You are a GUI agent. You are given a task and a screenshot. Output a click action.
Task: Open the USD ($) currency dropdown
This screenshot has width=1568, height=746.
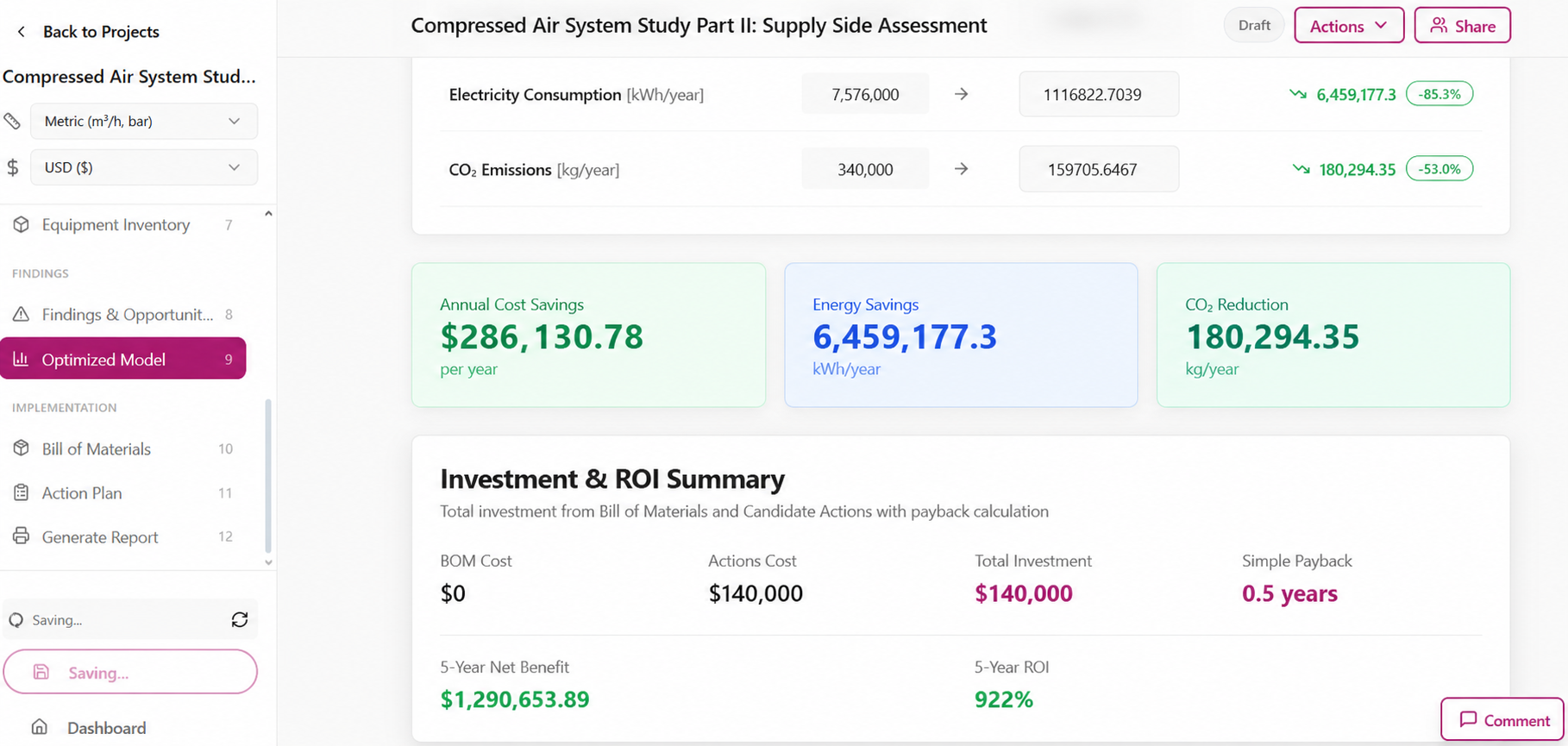144,167
